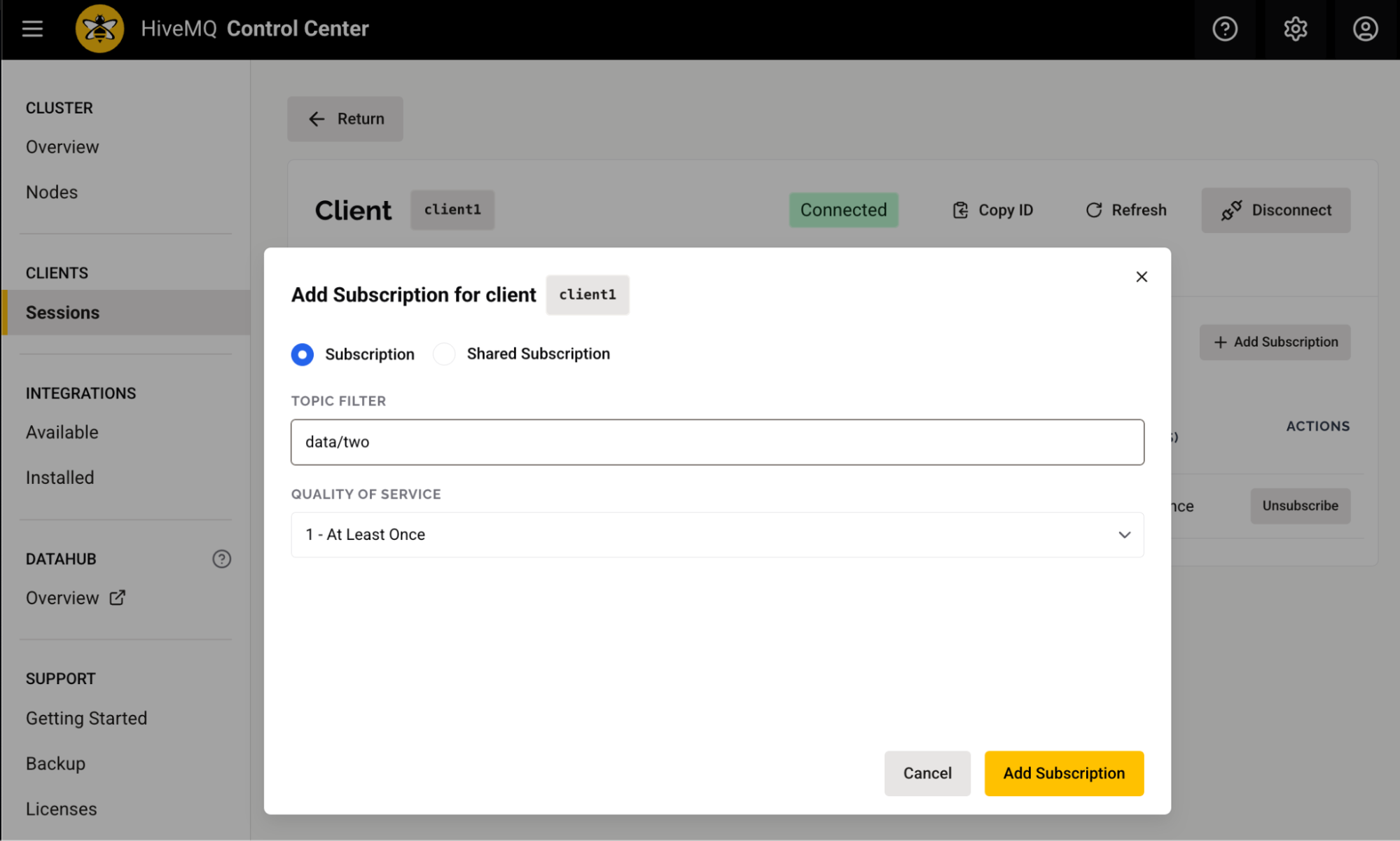Click the external link icon beside DataHub Overview
This screenshot has width=1400, height=841.
tap(118, 597)
